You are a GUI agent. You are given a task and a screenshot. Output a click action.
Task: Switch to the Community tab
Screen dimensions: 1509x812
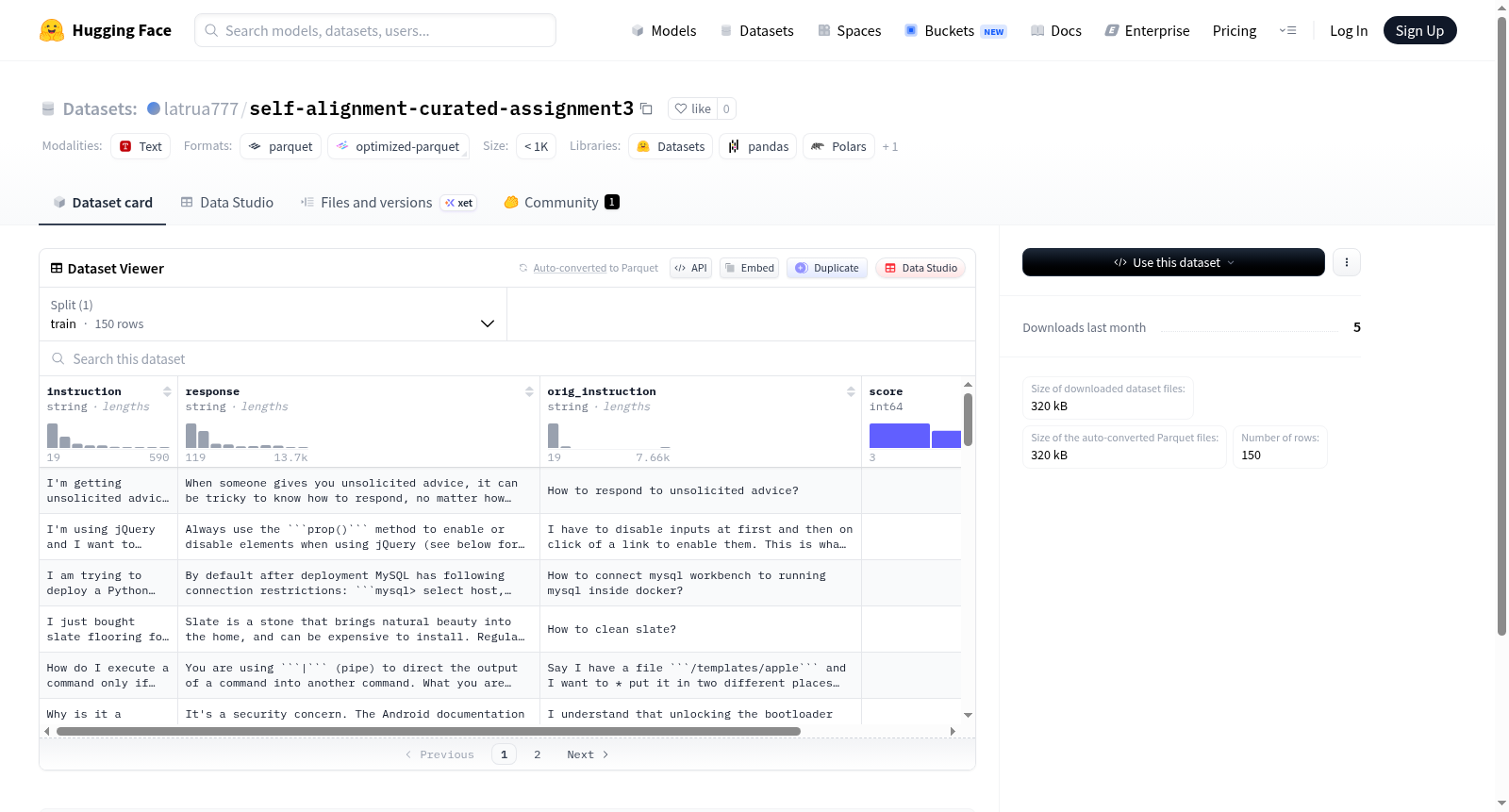point(561,203)
